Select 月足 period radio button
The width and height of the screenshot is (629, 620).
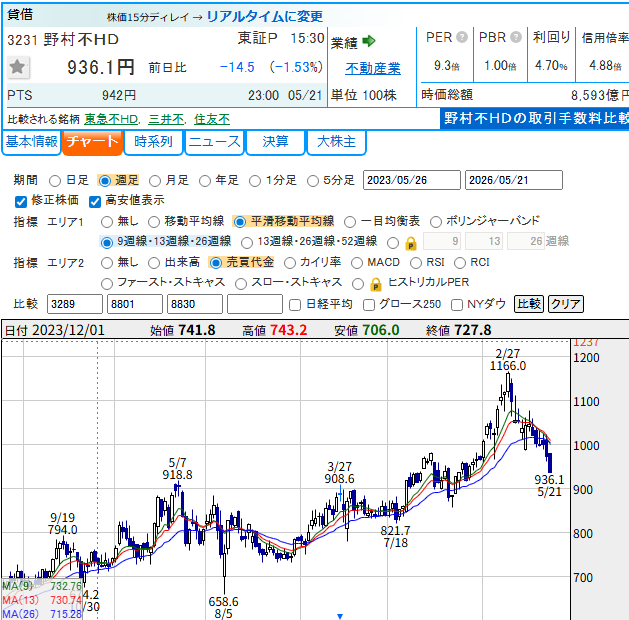pos(155,181)
